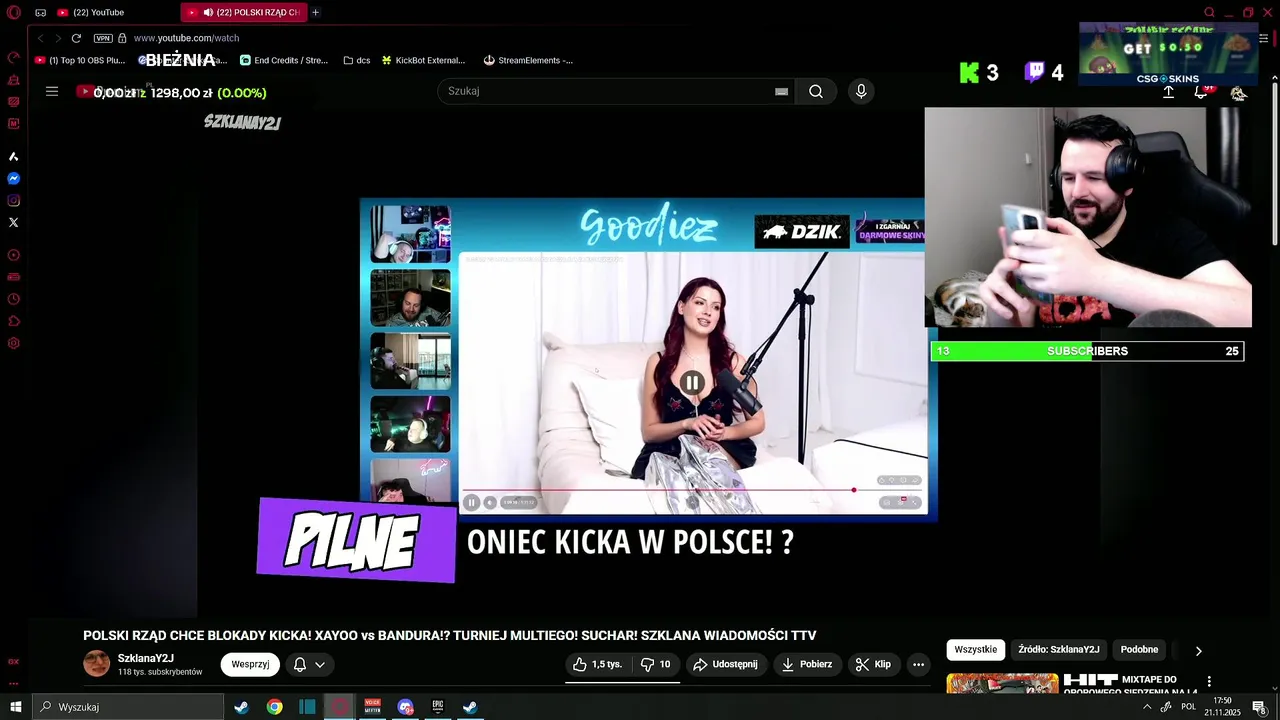Click the 'Pobierz' download button
The image size is (1280, 720).
806,664
